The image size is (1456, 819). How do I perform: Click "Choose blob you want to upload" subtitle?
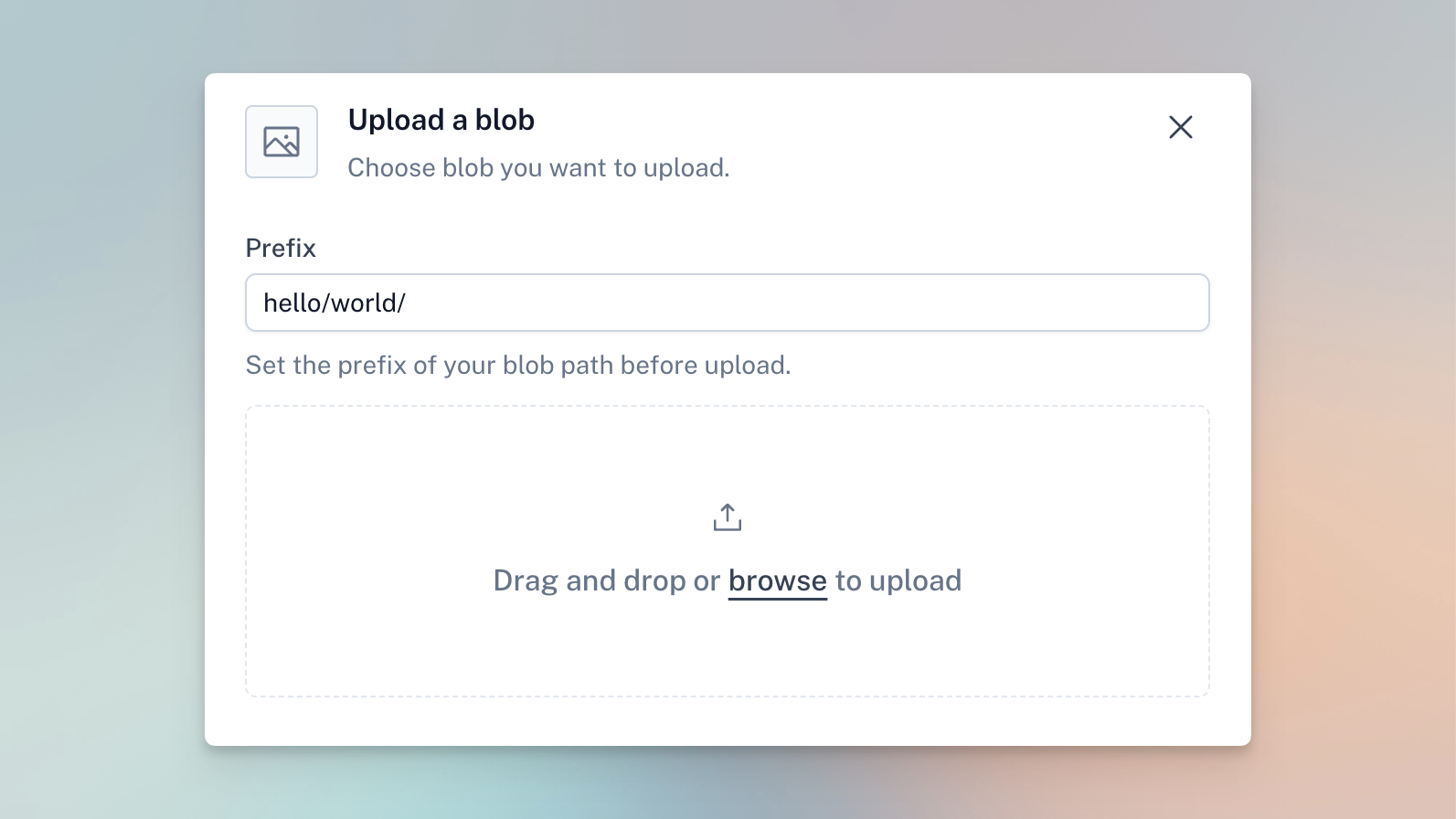point(538,168)
